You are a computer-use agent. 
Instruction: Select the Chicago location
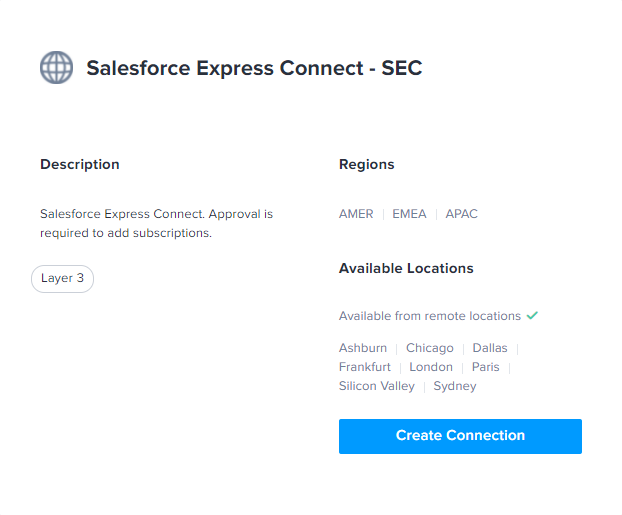430,348
